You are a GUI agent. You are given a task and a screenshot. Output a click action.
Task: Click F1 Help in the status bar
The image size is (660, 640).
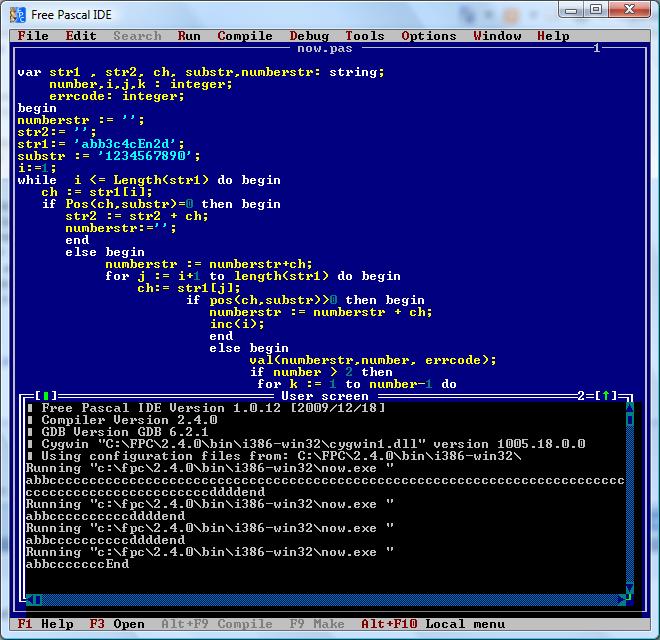tap(45, 624)
